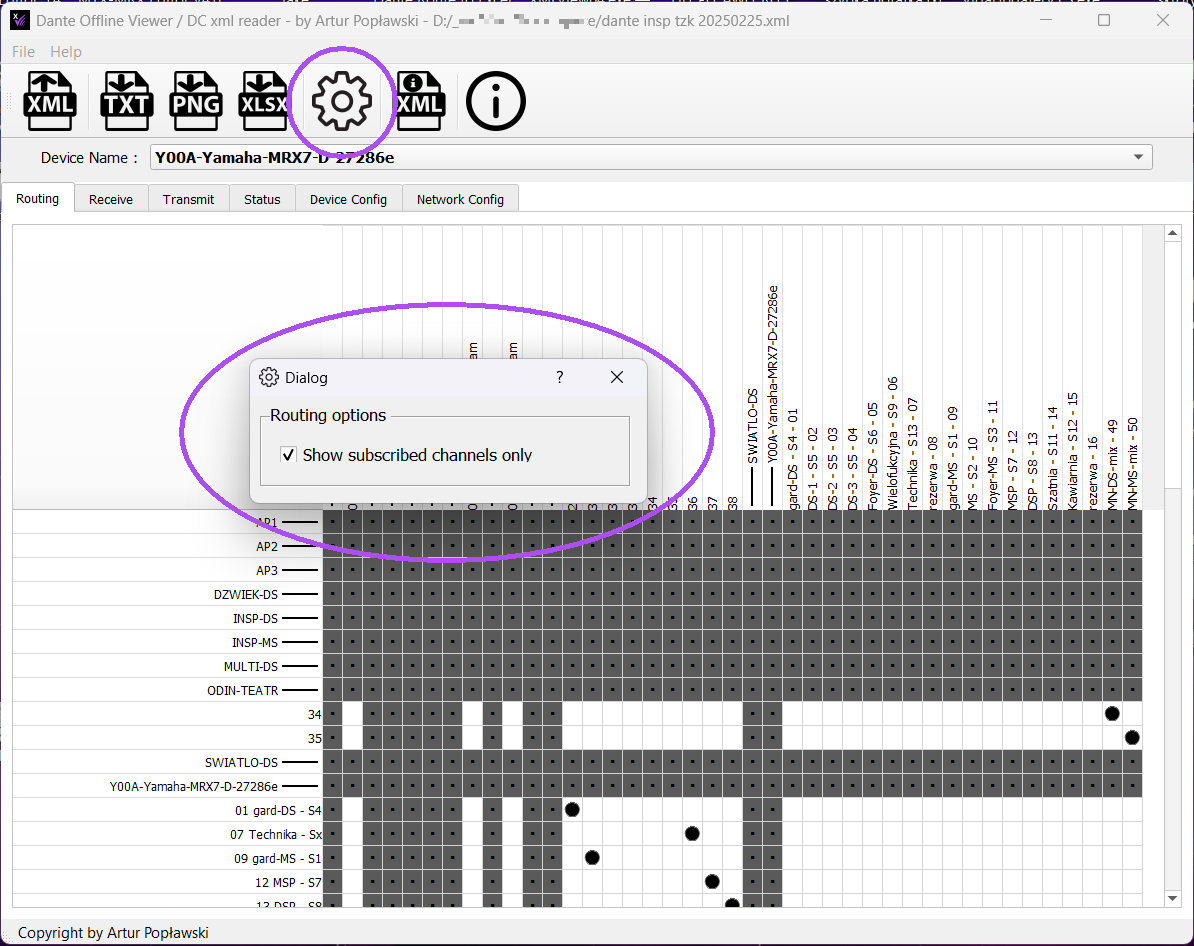Click subscription dot in row 34
The height and width of the screenshot is (946, 1194).
pyautogui.click(x=1112, y=714)
